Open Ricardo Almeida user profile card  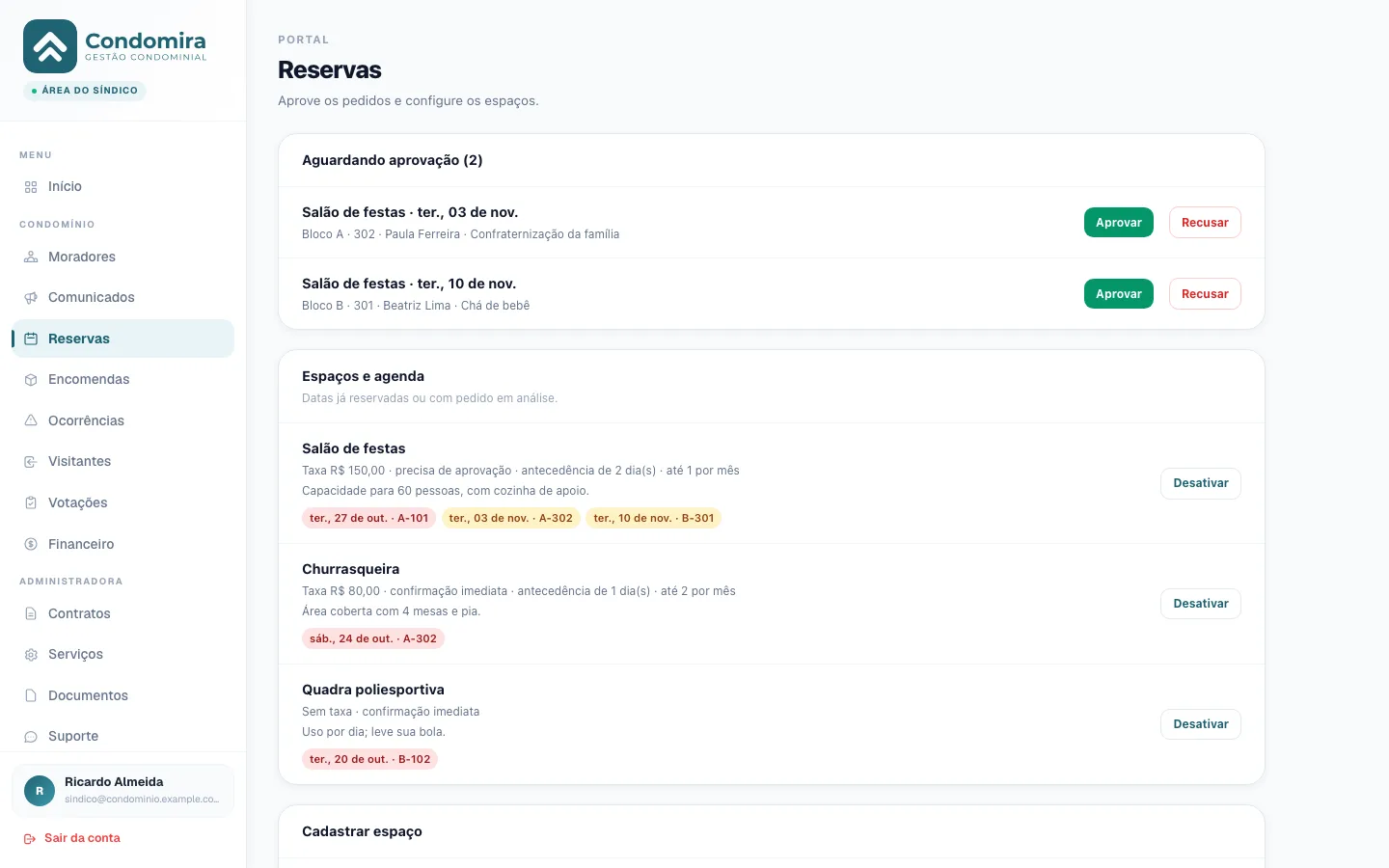pos(123,791)
